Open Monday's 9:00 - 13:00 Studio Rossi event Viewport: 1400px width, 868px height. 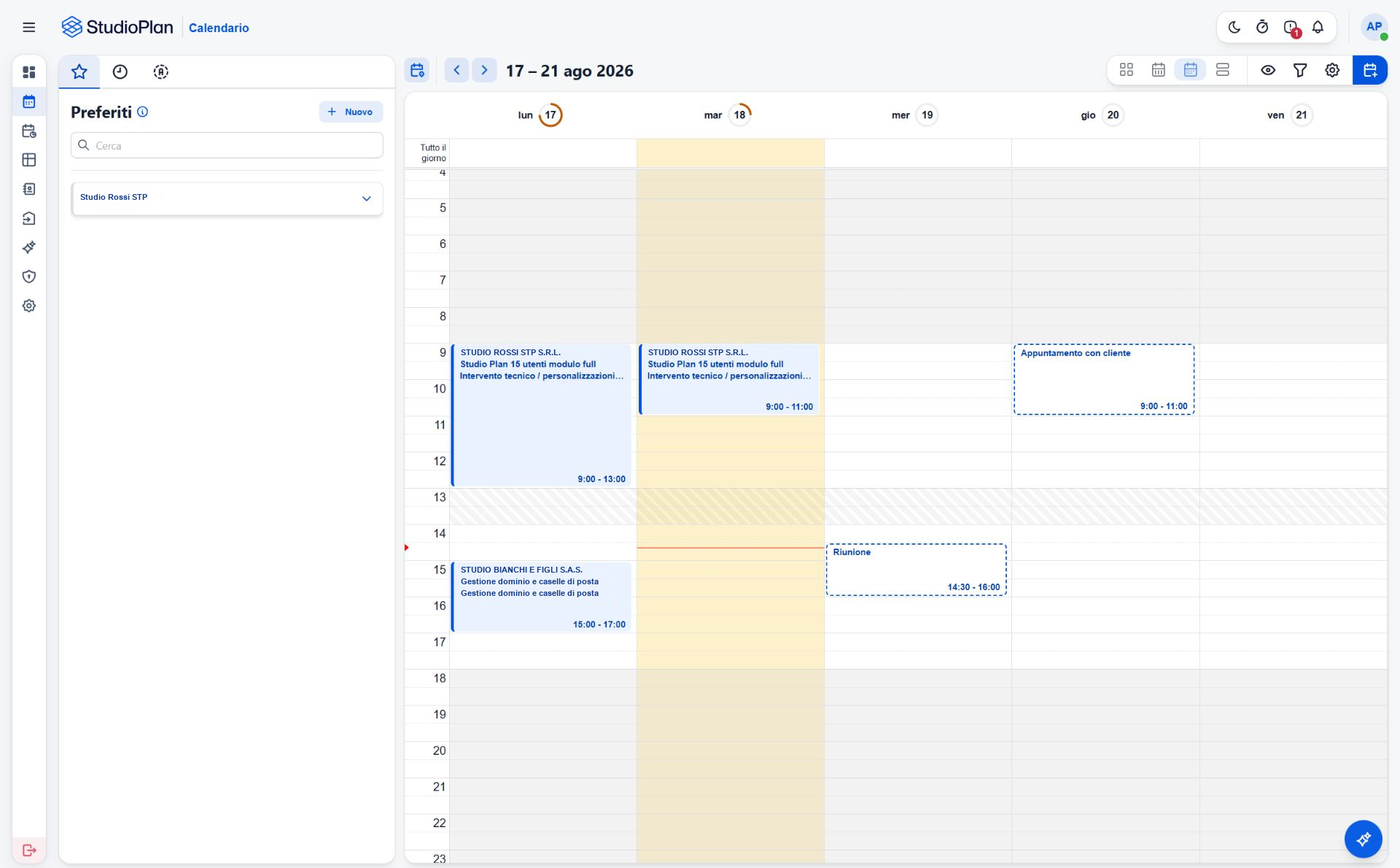point(541,415)
